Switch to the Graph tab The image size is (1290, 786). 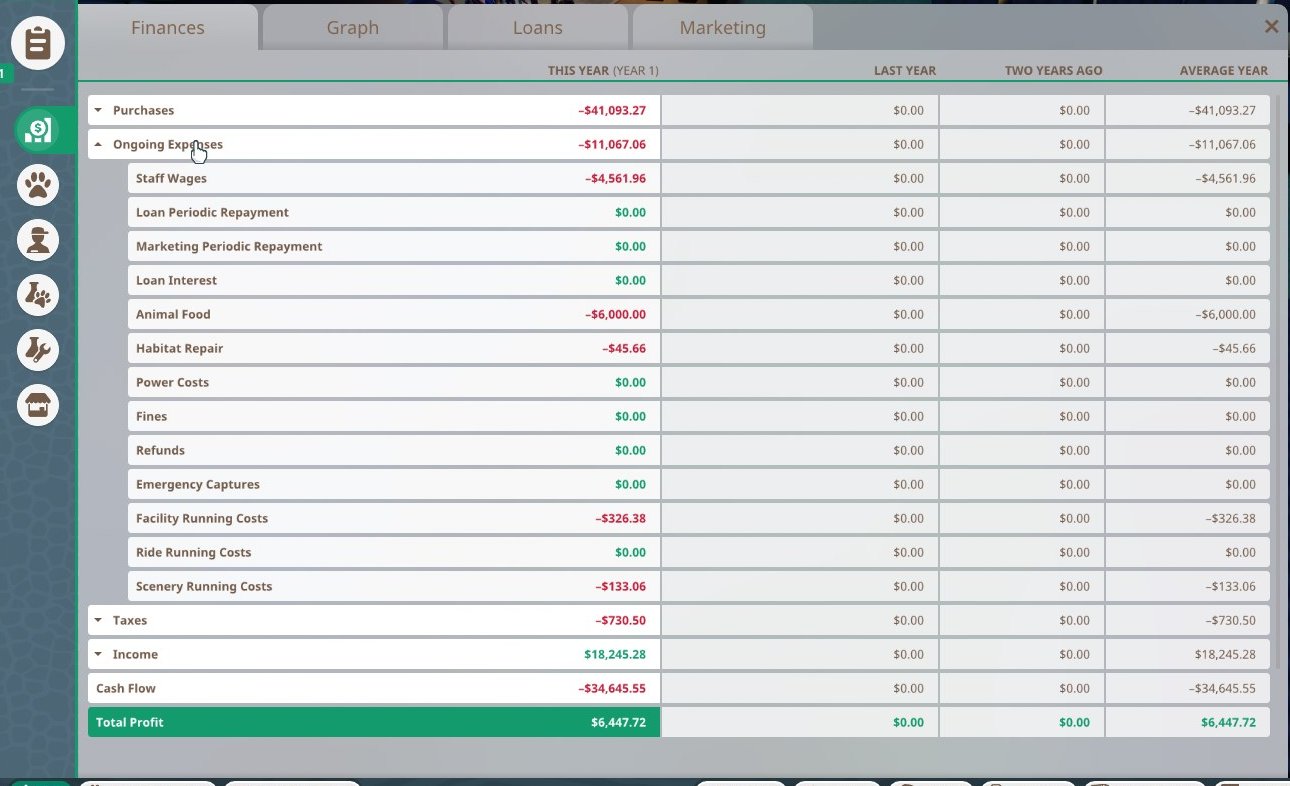point(353,28)
